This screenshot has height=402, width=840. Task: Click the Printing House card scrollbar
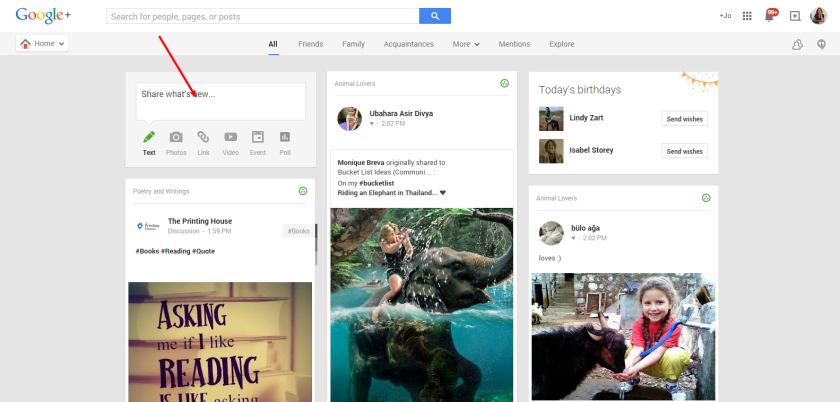point(316,244)
